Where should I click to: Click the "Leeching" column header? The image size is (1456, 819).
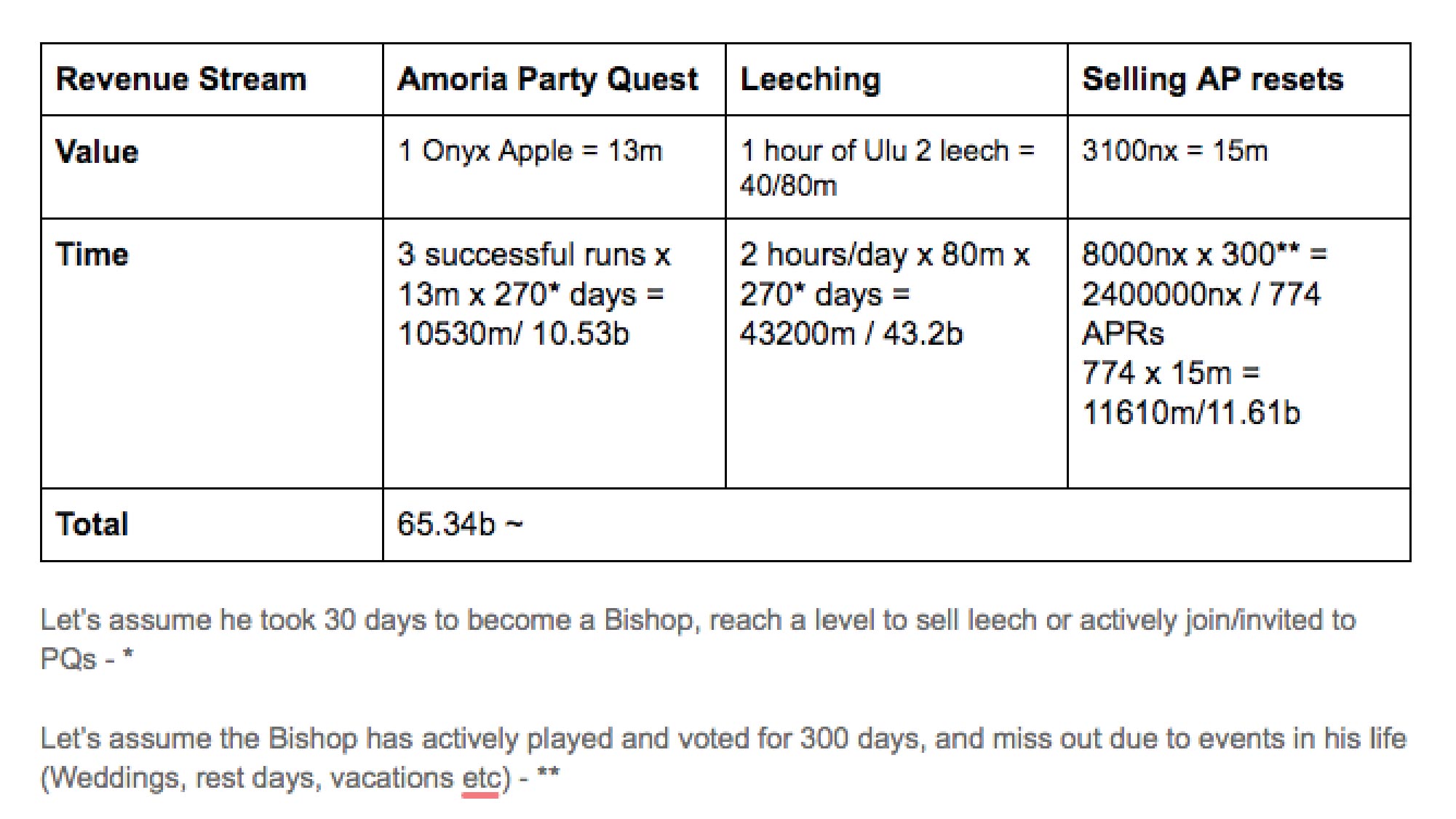[810, 79]
